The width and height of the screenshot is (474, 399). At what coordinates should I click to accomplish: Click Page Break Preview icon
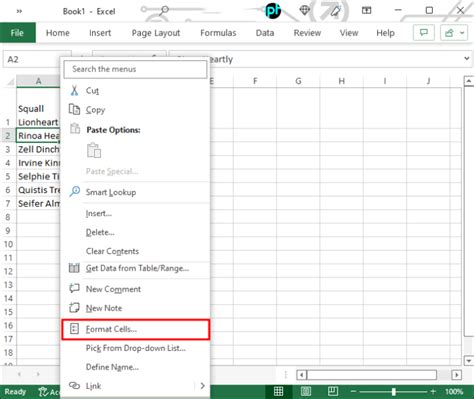point(333,391)
